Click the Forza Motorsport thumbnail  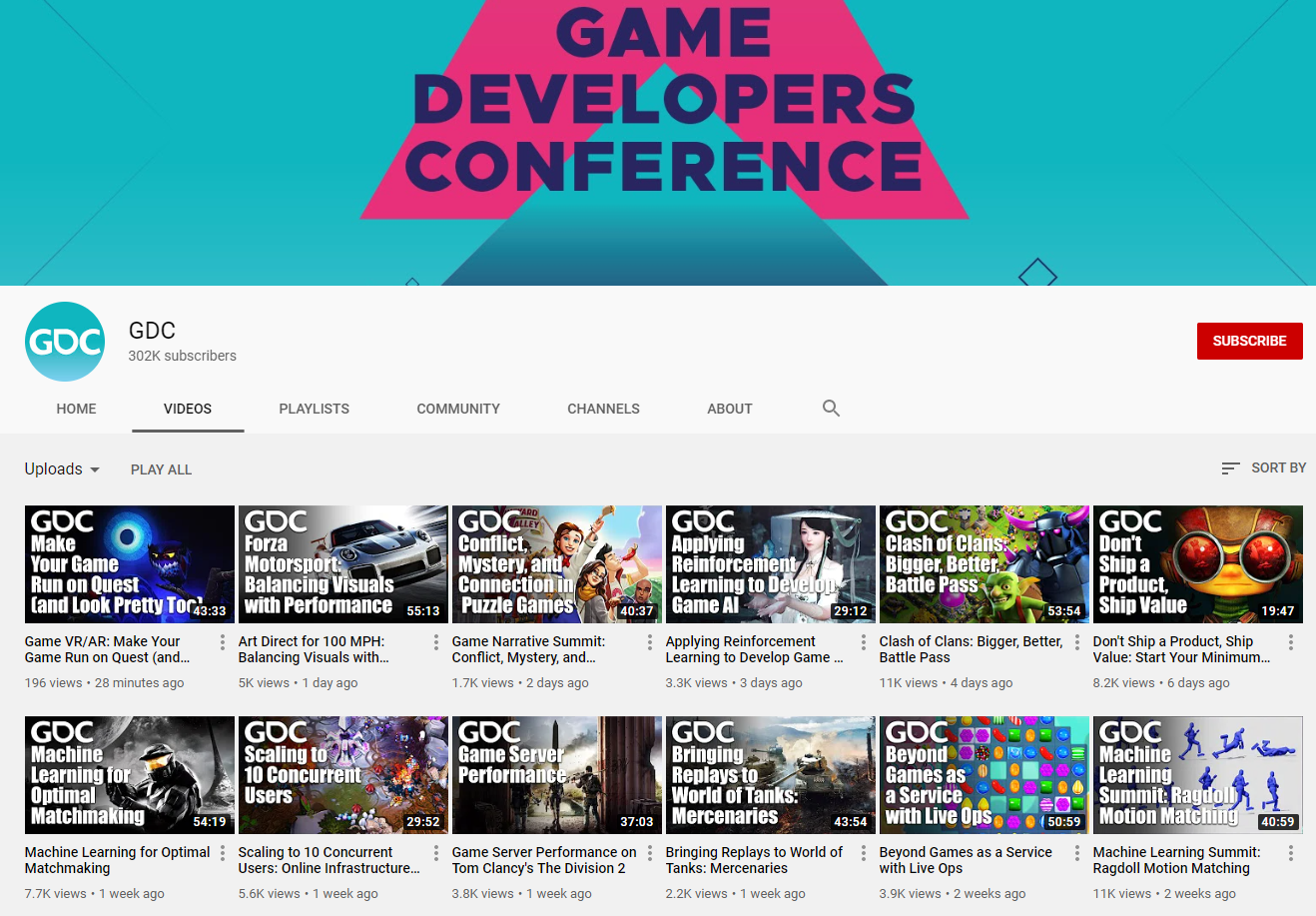[343, 564]
